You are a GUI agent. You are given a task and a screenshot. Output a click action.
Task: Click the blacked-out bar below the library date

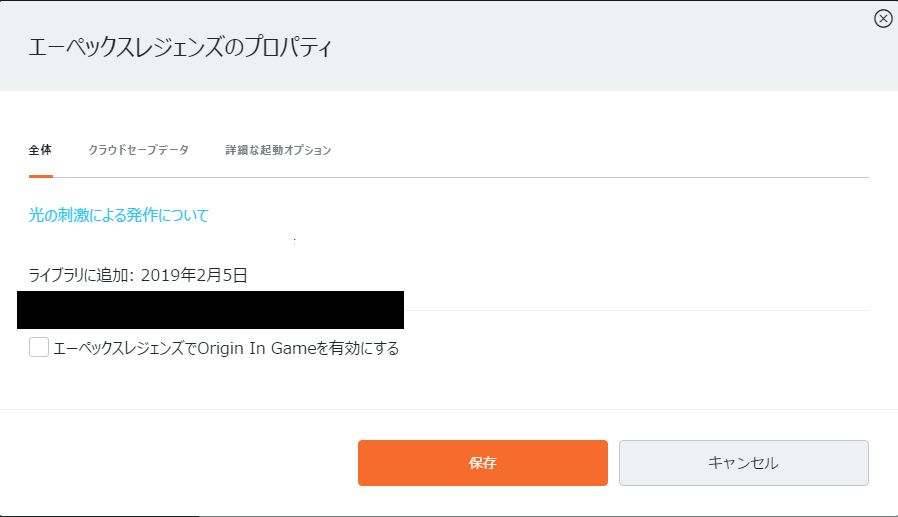tap(210, 310)
